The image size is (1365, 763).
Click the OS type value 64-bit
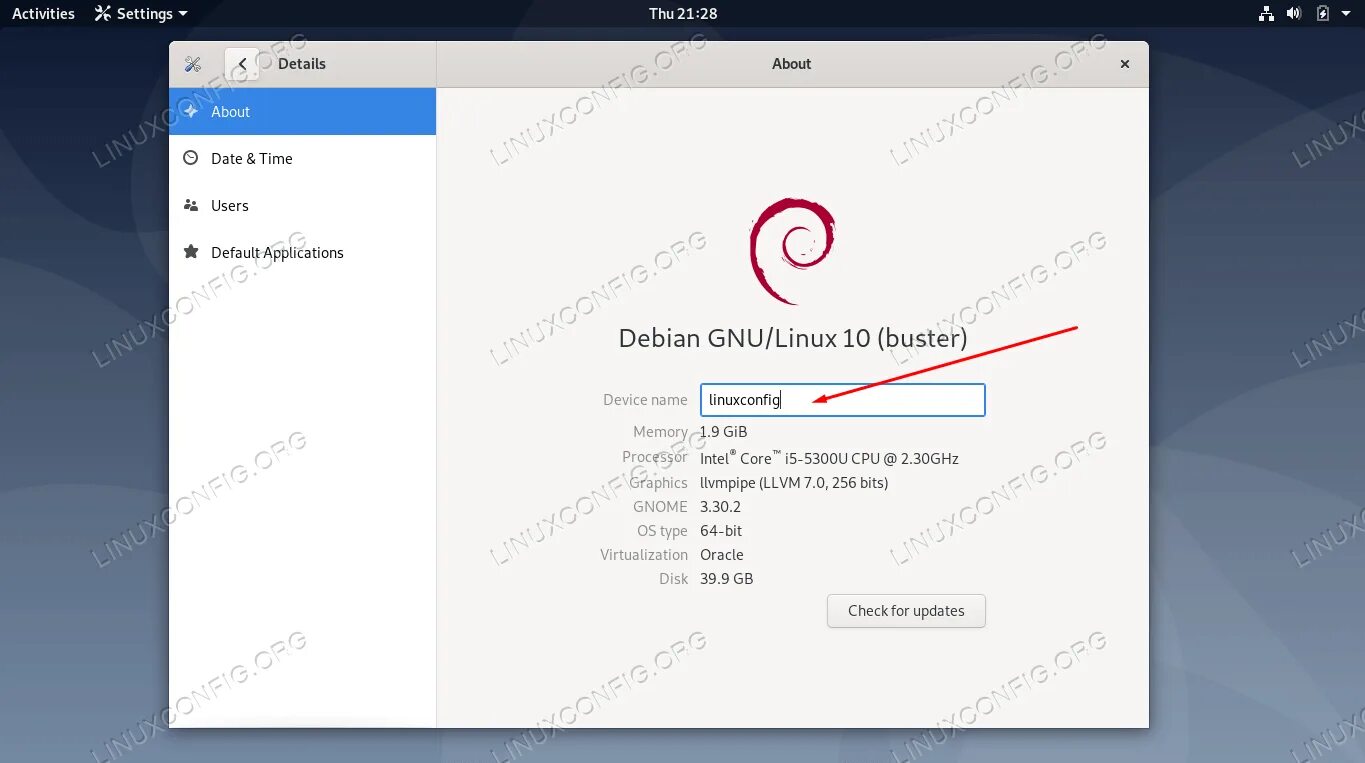pyautogui.click(x=721, y=531)
